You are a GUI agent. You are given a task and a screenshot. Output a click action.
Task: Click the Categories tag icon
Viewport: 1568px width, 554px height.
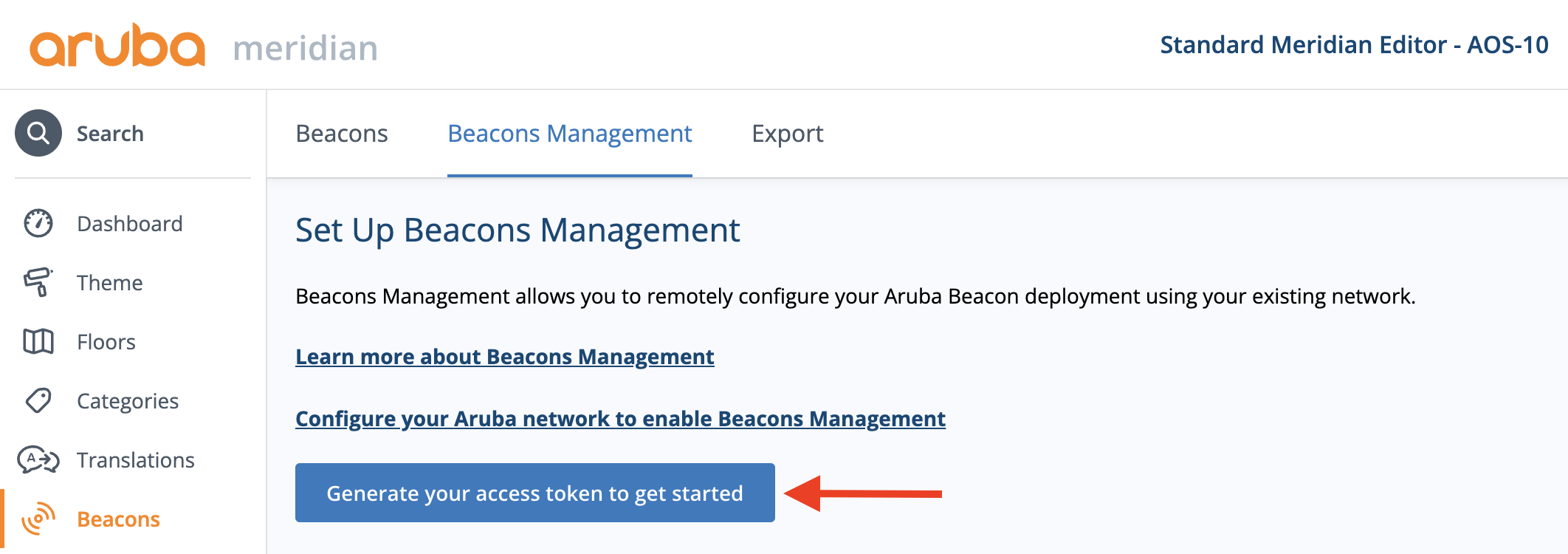pyautogui.click(x=38, y=400)
